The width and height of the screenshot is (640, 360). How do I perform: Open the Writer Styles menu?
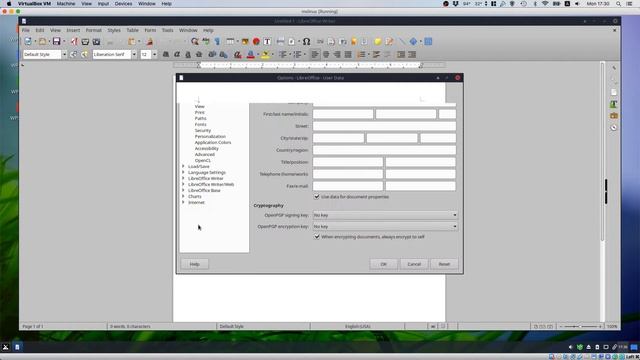click(114, 30)
